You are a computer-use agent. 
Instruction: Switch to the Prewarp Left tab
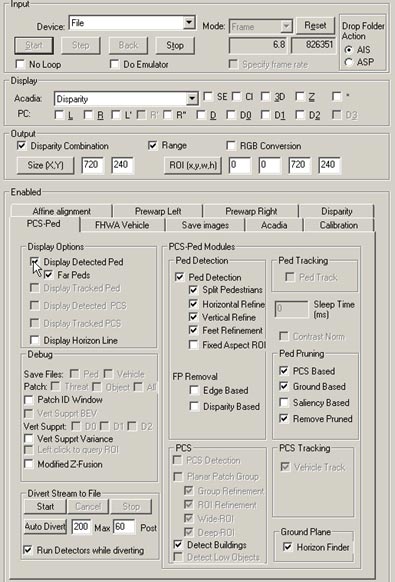158,211
